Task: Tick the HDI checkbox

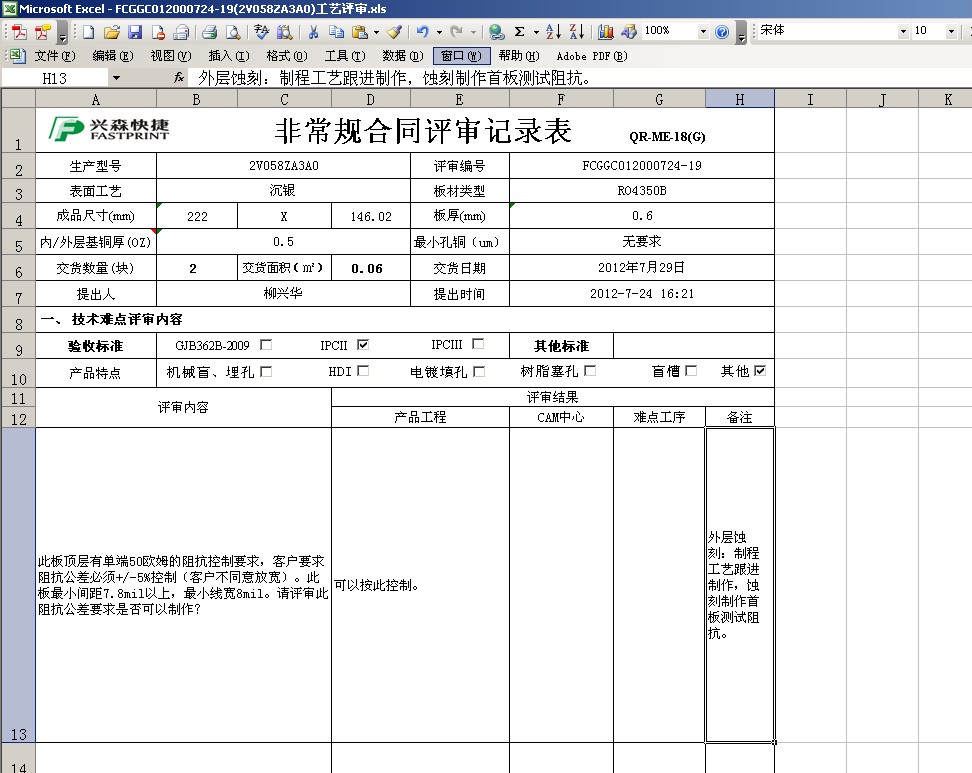Action: pos(363,371)
